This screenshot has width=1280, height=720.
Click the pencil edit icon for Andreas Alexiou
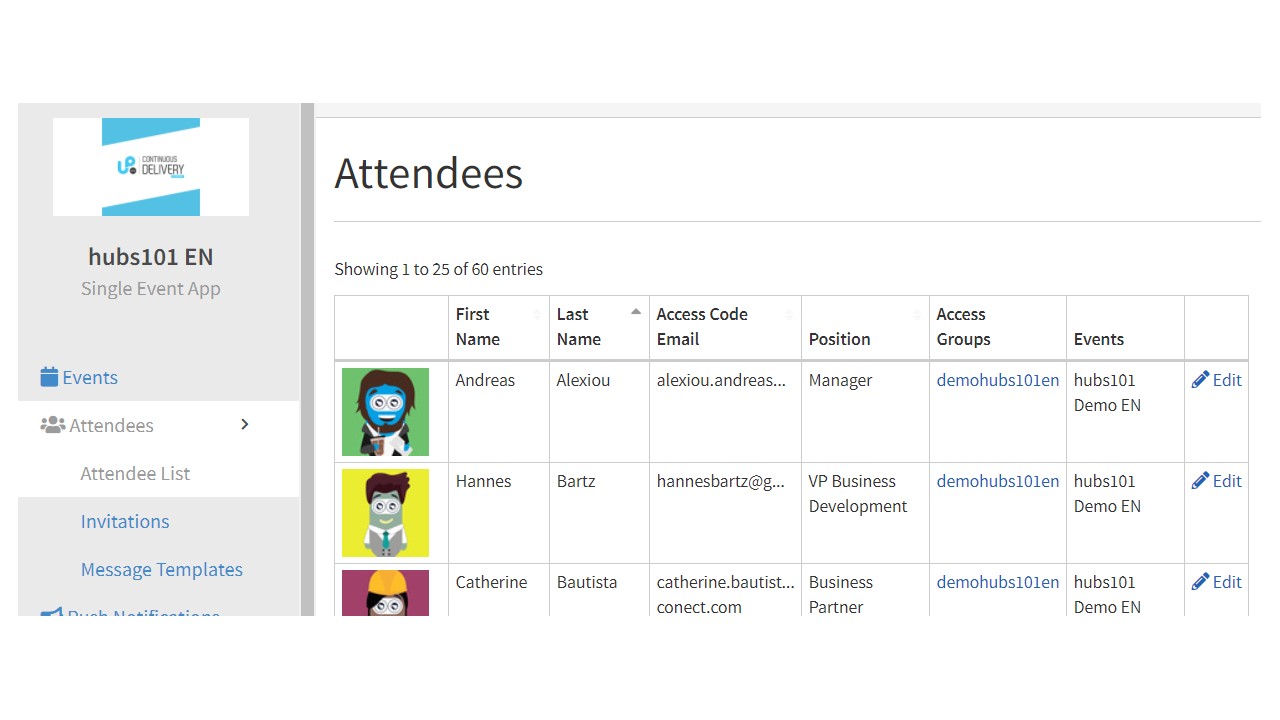[1200, 380]
